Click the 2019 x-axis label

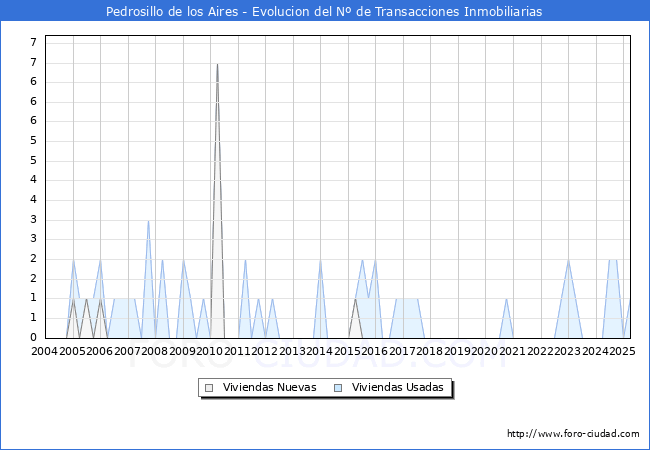point(457,351)
